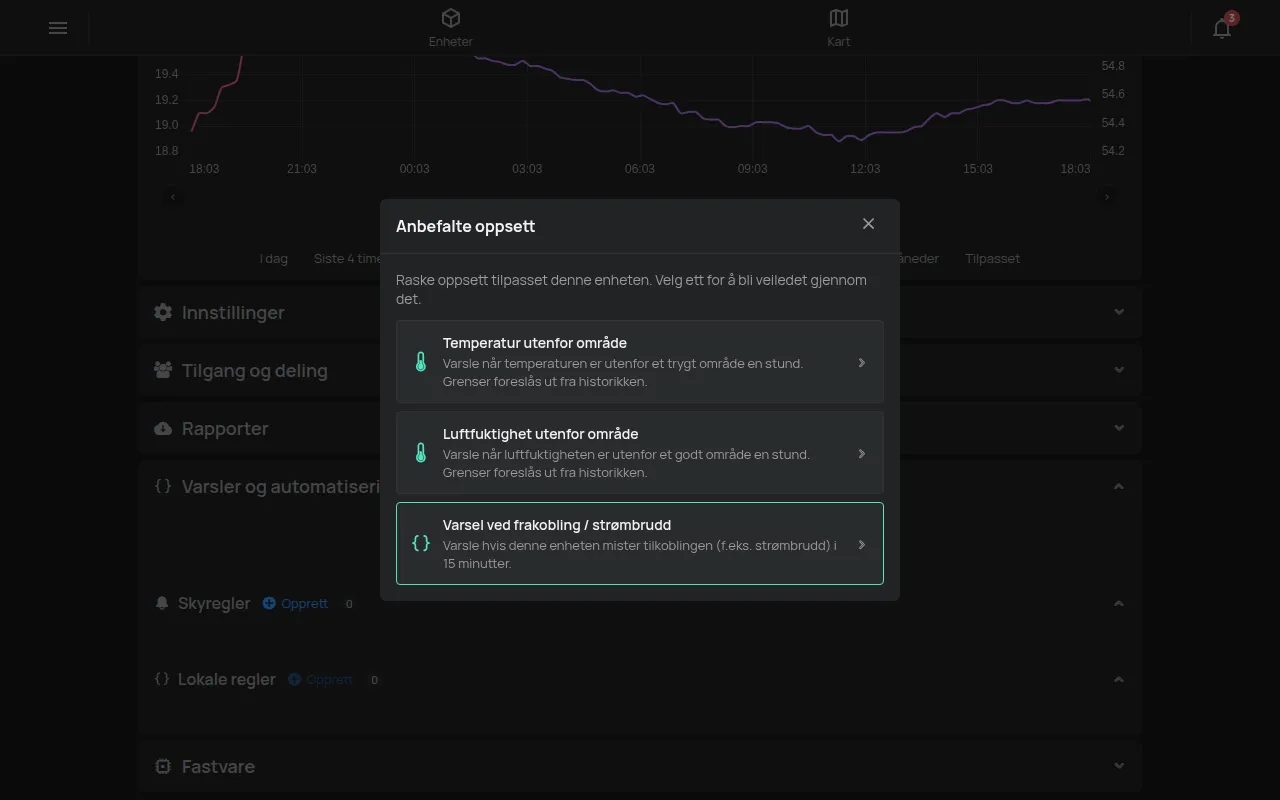Select the I dag time range

pyautogui.click(x=273, y=258)
